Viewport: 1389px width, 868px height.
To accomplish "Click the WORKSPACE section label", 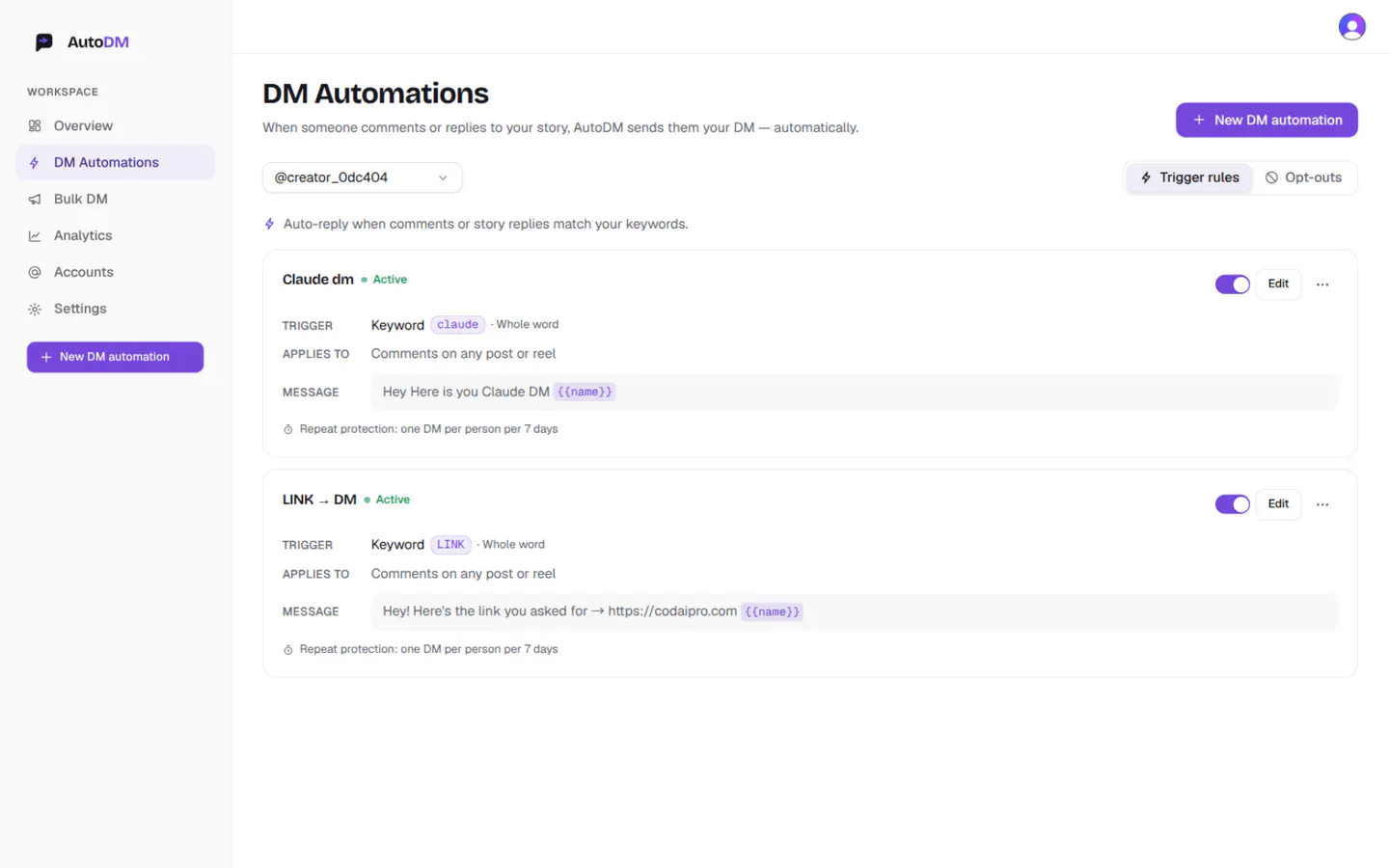I will (63, 93).
